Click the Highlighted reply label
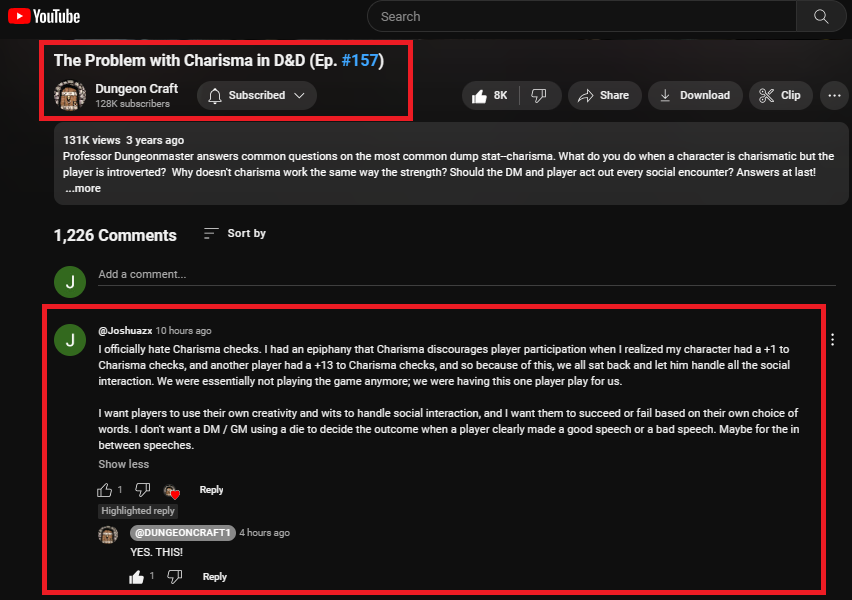852x600 pixels. pyautogui.click(x=138, y=511)
